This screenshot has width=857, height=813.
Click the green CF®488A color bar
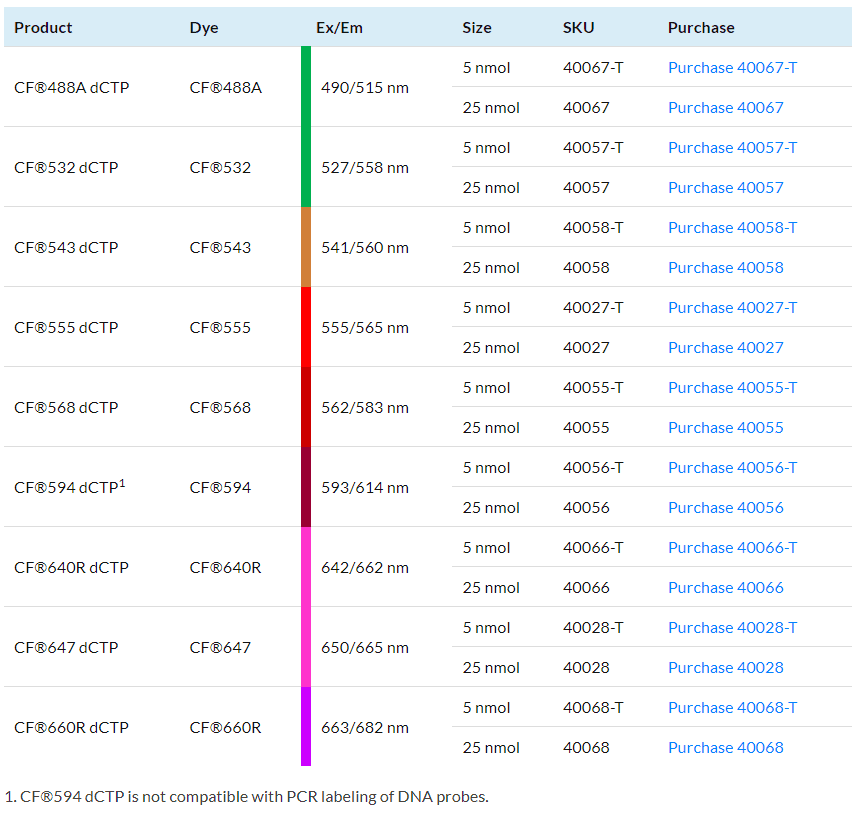coord(306,87)
